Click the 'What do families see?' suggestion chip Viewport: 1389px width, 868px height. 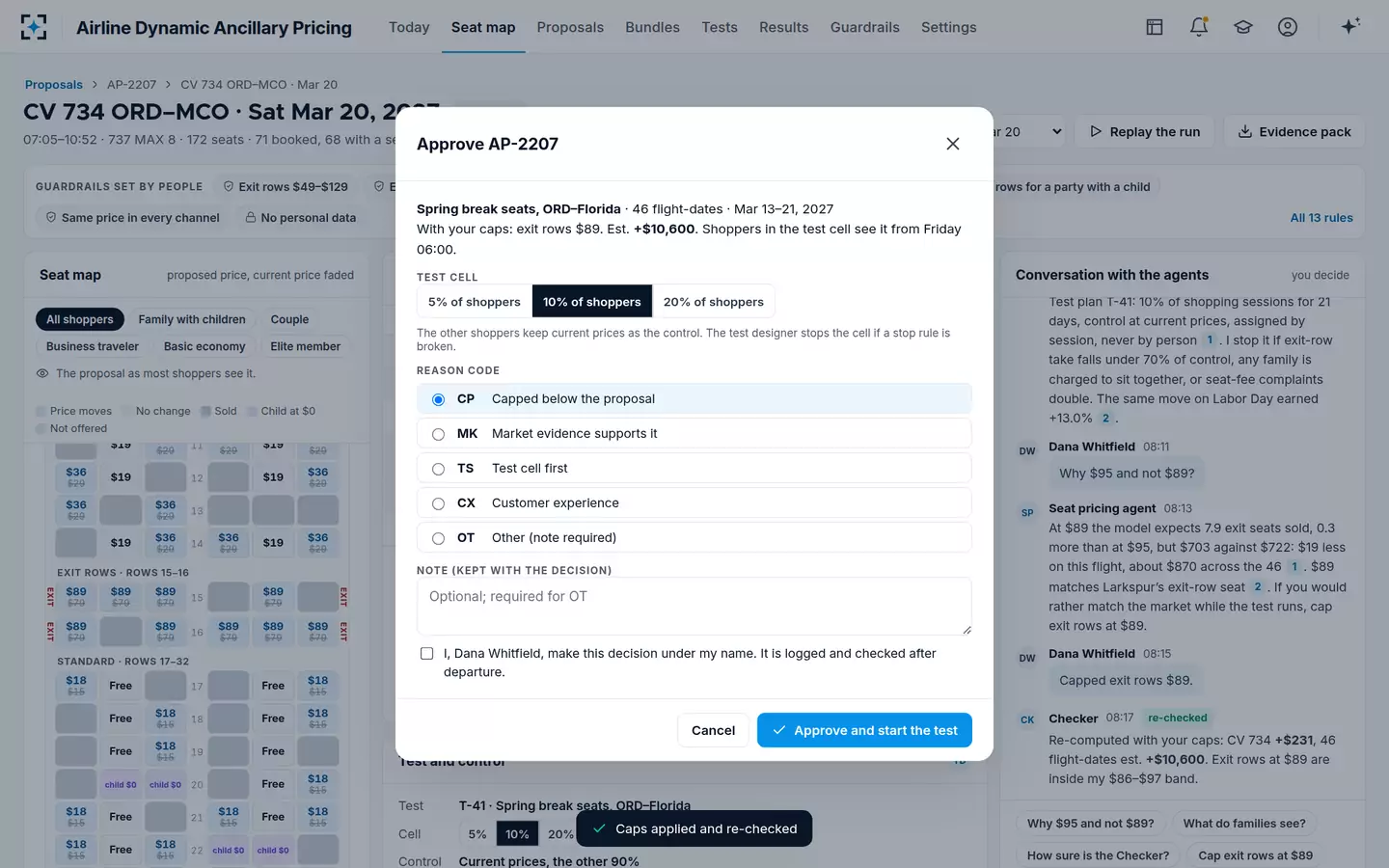click(1244, 824)
